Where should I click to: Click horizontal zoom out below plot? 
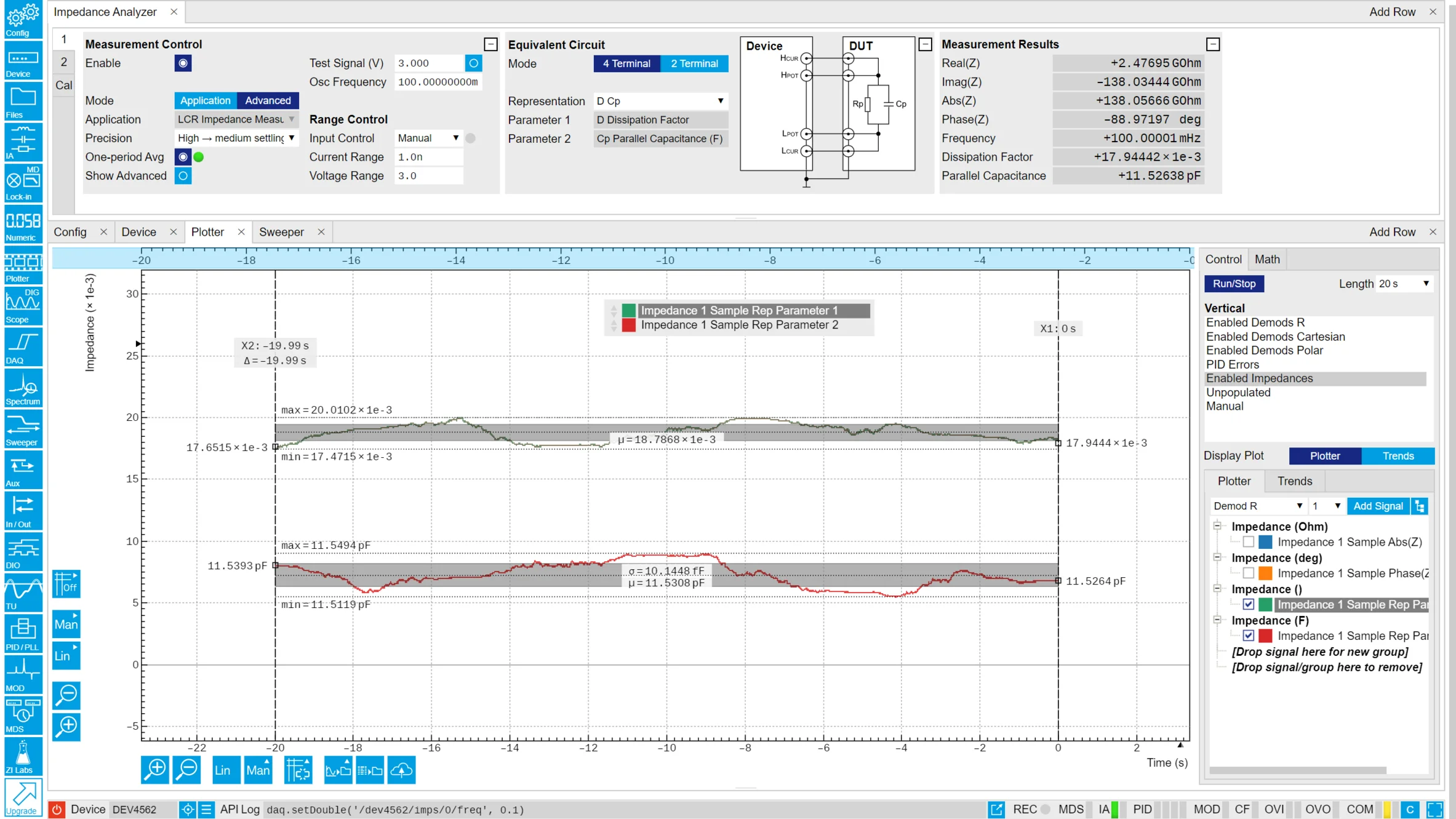click(x=187, y=770)
